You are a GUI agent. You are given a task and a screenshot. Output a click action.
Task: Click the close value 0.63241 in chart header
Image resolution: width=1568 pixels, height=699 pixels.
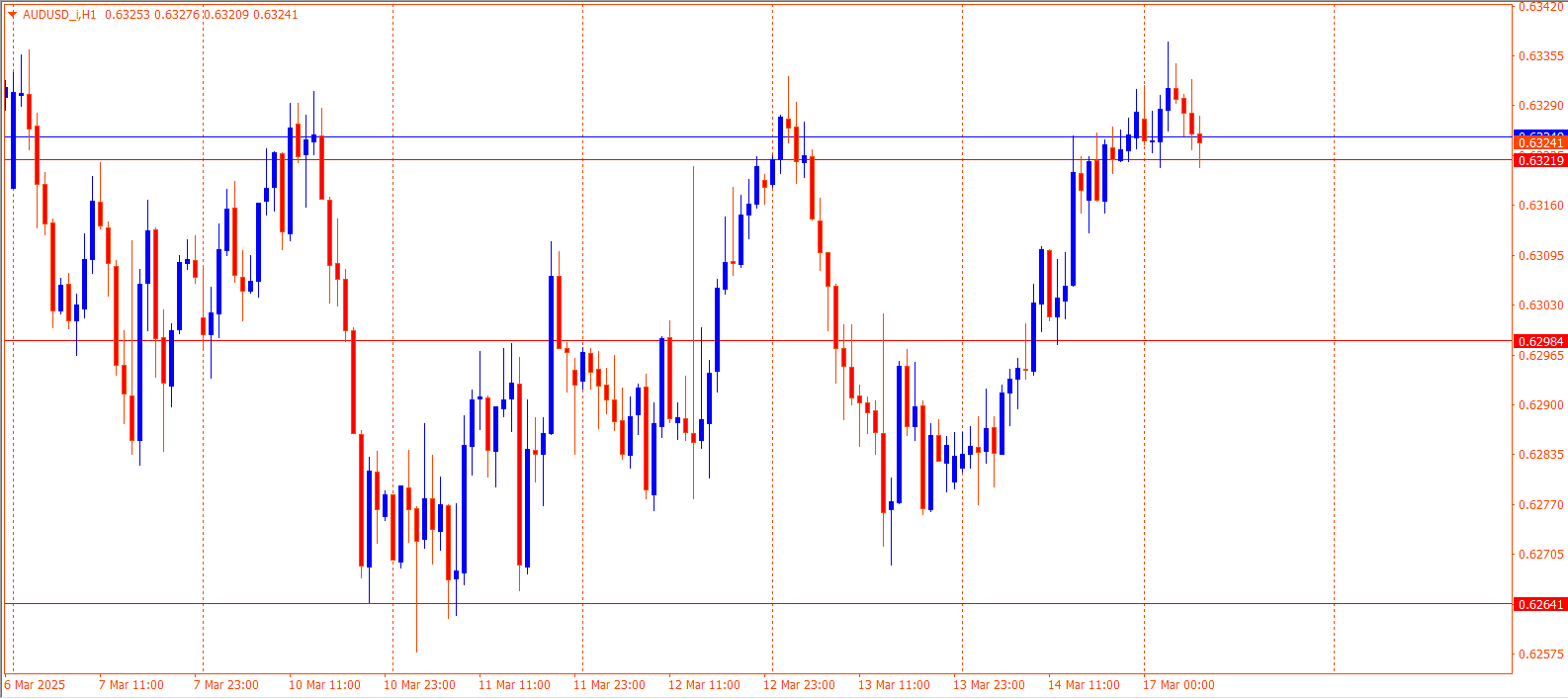click(275, 15)
